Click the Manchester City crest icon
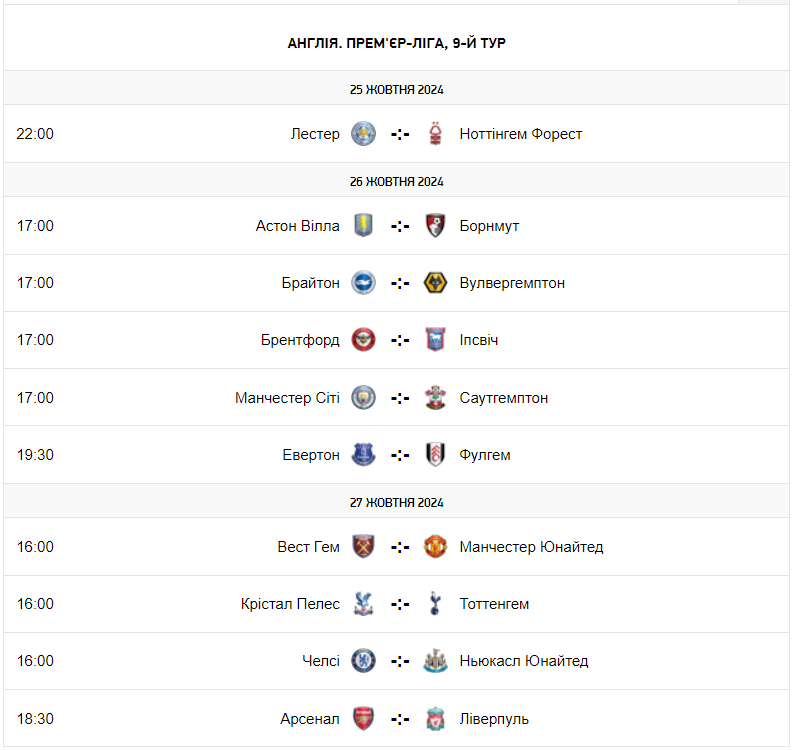The width and height of the screenshot is (793, 750). click(363, 398)
